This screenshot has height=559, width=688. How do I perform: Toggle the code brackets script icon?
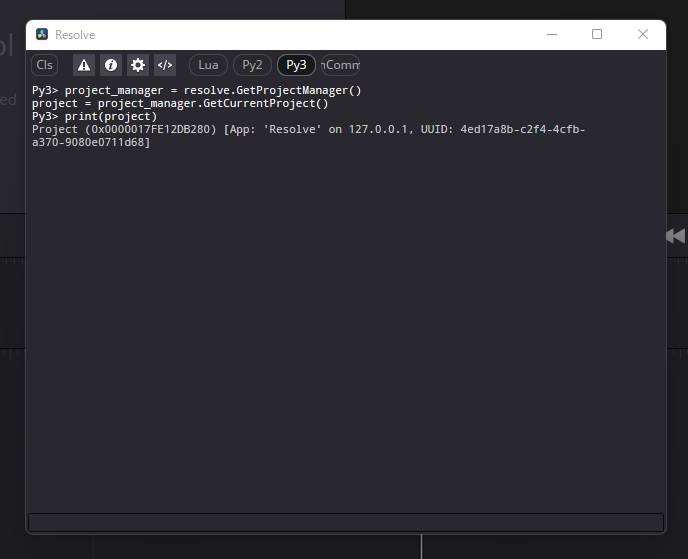[x=165, y=65]
